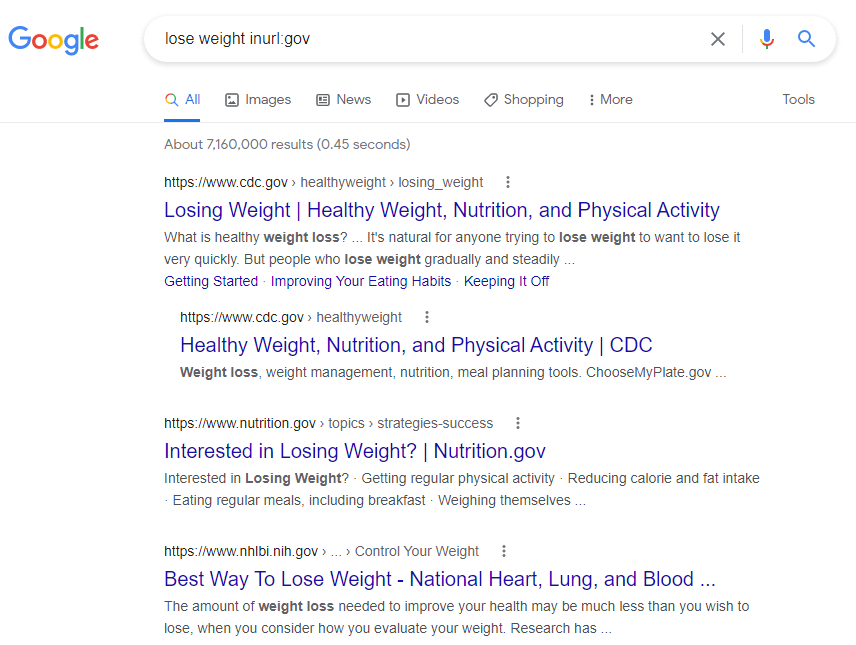Screen dimensions: 856x645
Task: Open Keeping It Off sitelink
Action: 506,281
